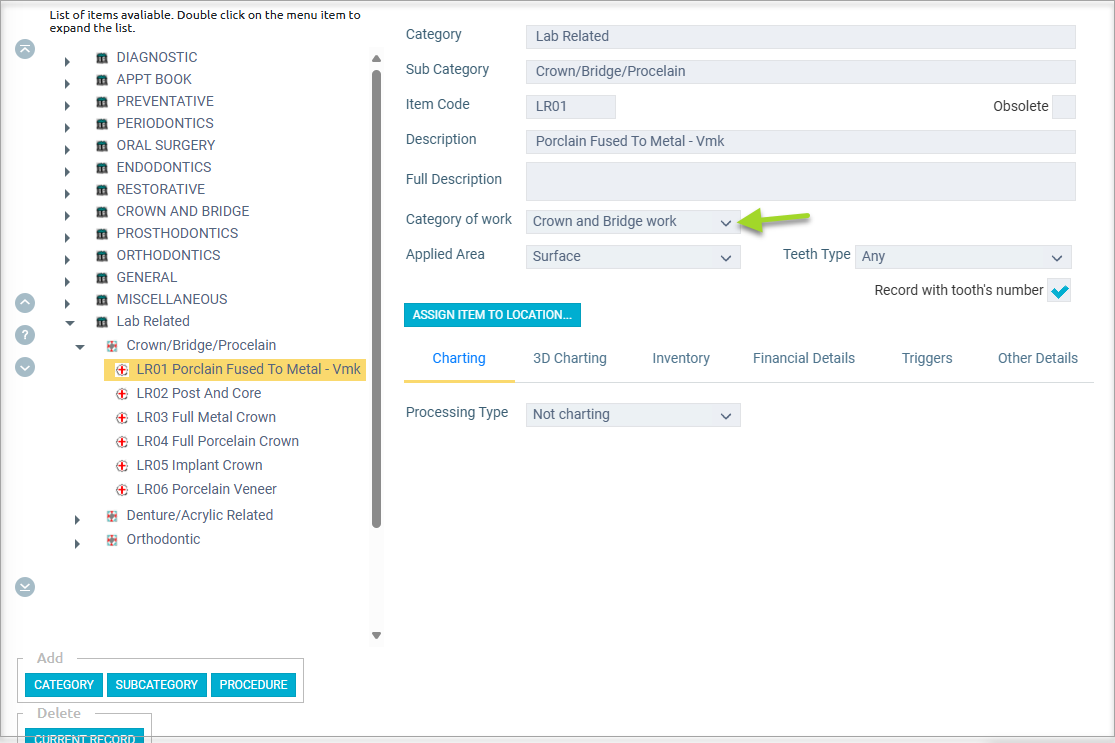Click the PROSTHODONTICS category icon
1115x743 pixels.
coord(102,234)
